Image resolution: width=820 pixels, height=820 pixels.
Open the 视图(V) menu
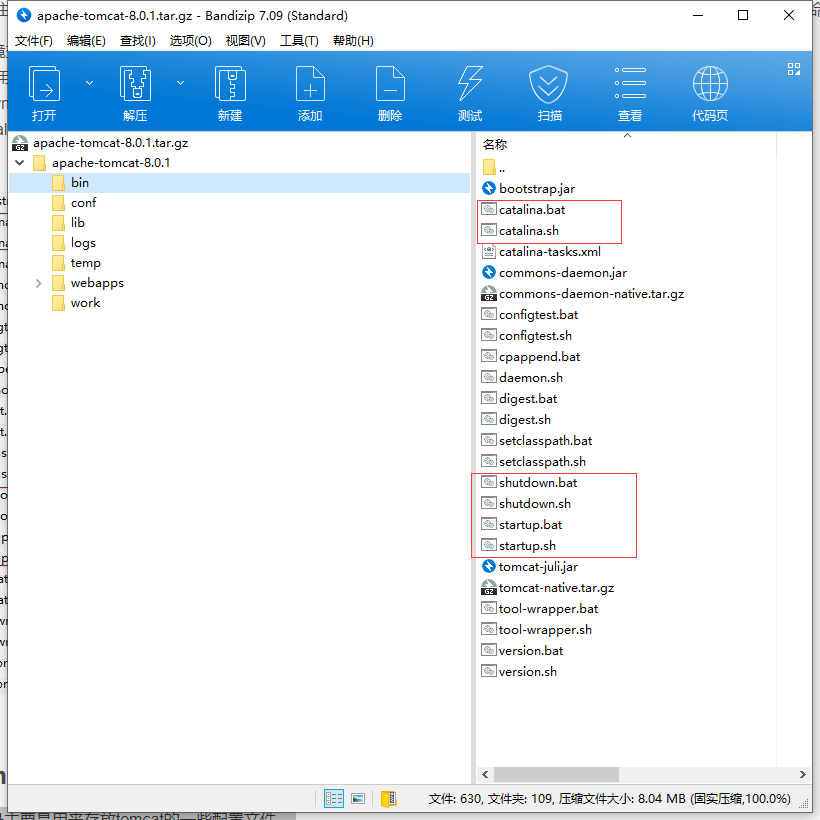(x=245, y=40)
